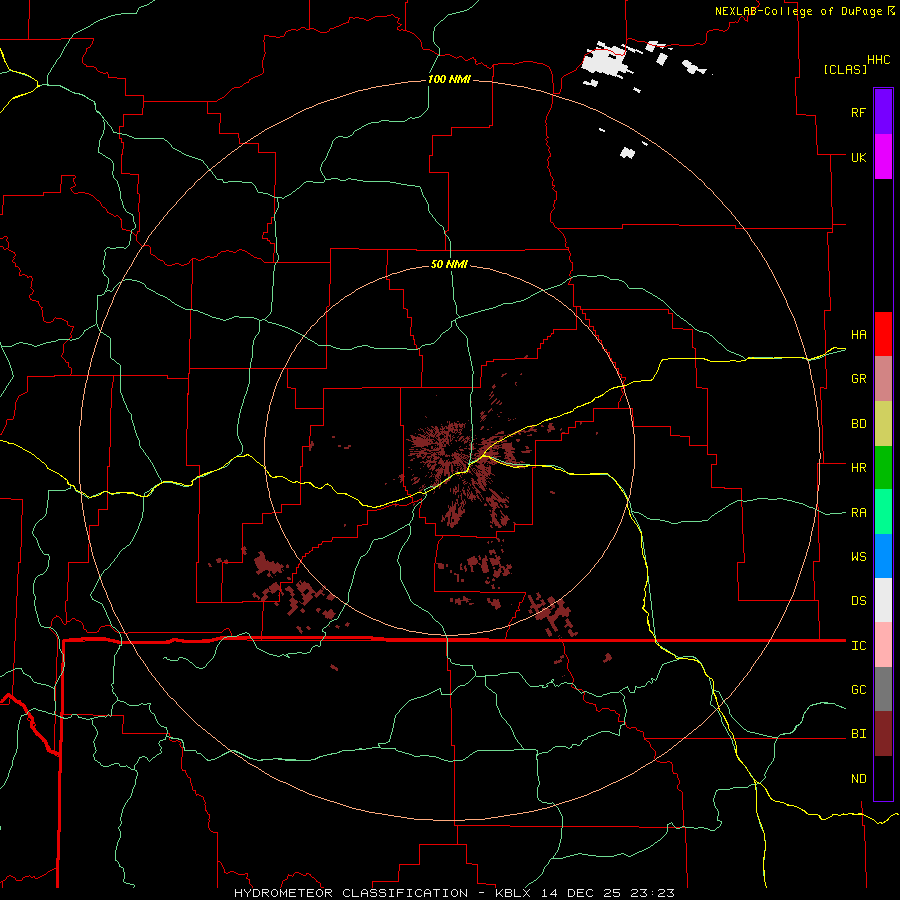Select the light pink IC swatch
This screenshot has height=900, width=900.
tap(883, 645)
